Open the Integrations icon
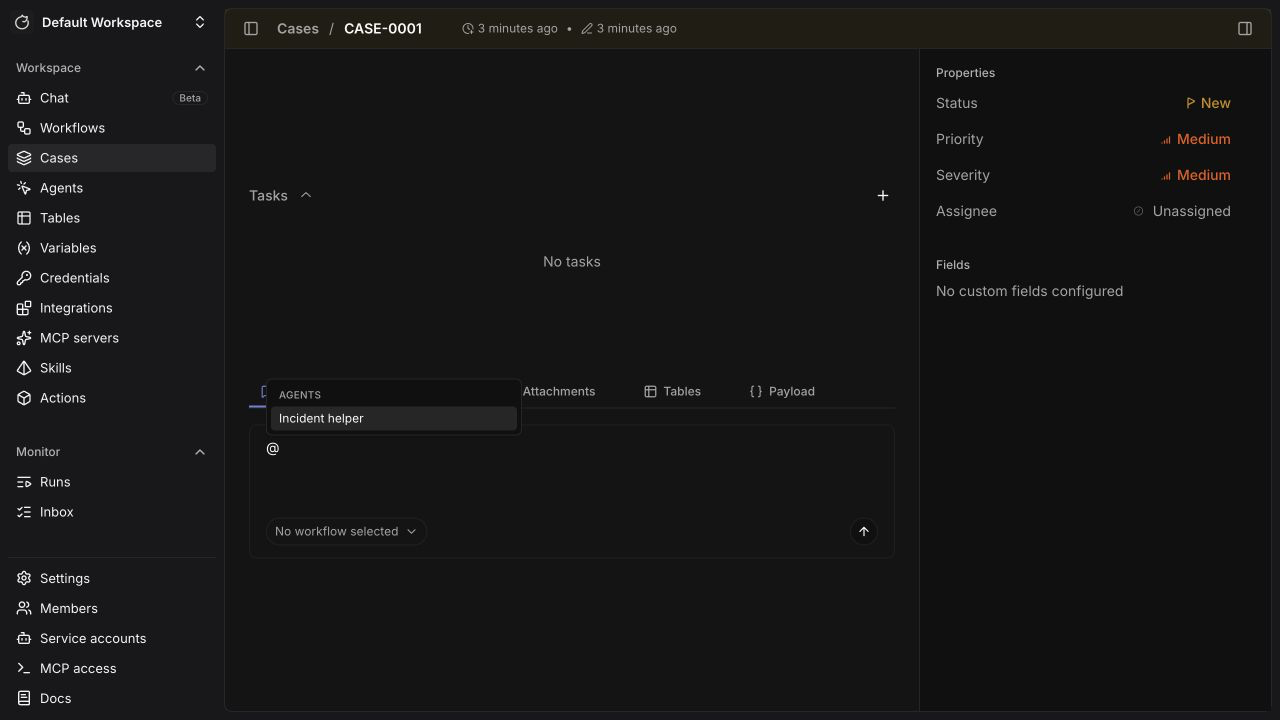The height and width of the screenshot is (720, 1280). [24, 308]
